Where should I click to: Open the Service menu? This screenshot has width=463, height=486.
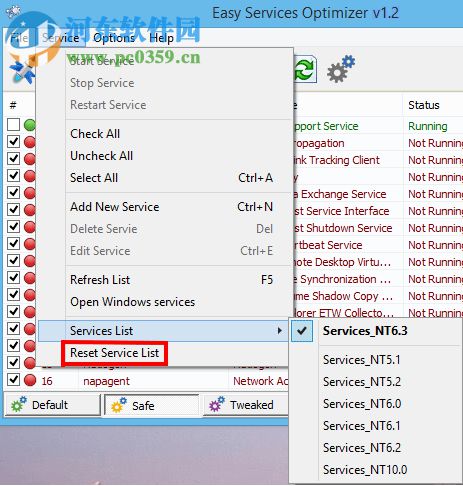[x=61, y=38]
